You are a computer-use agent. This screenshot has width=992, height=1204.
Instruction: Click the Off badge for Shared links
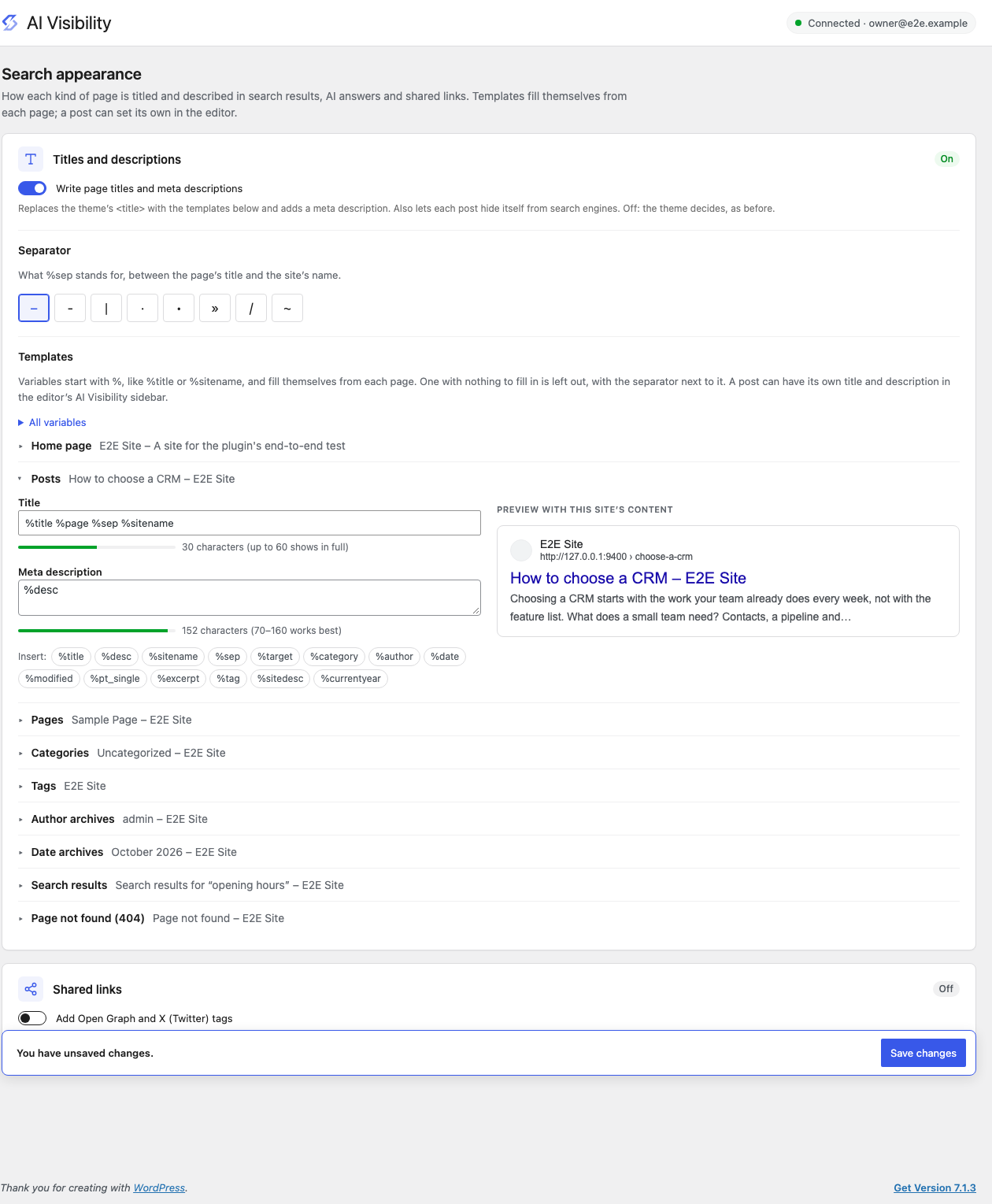coord(946,989)
